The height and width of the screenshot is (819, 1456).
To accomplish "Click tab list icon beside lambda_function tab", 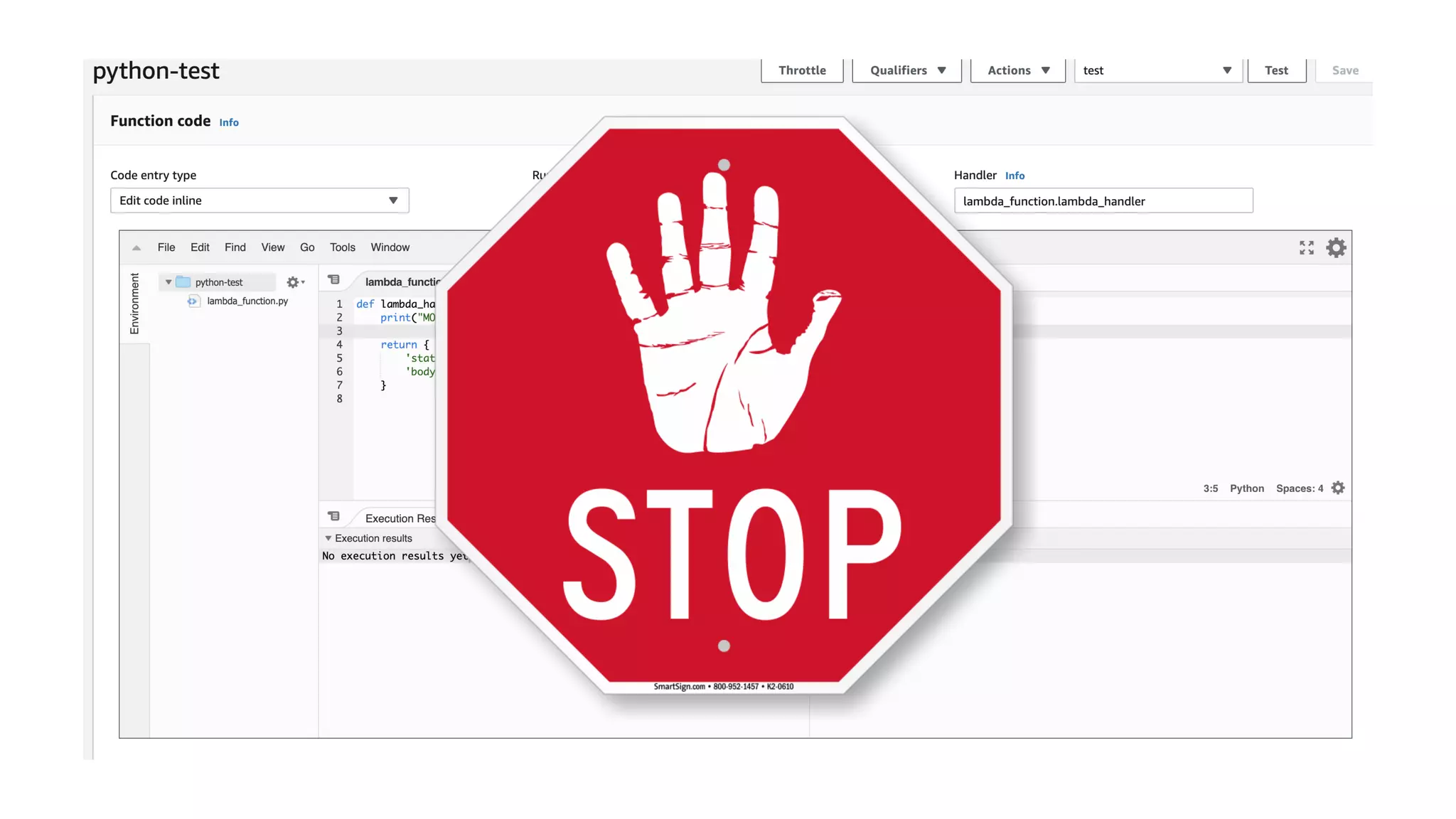I will click(x=333, y=280).
